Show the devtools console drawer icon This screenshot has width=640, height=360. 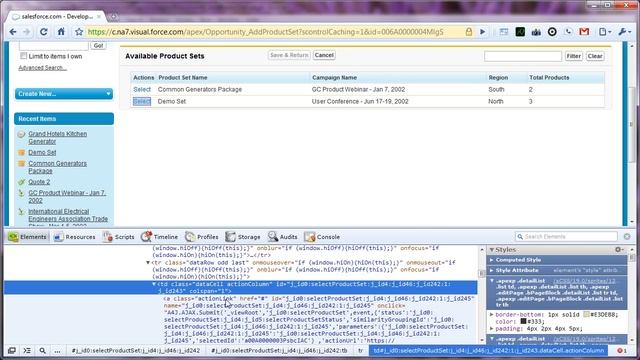27,350
